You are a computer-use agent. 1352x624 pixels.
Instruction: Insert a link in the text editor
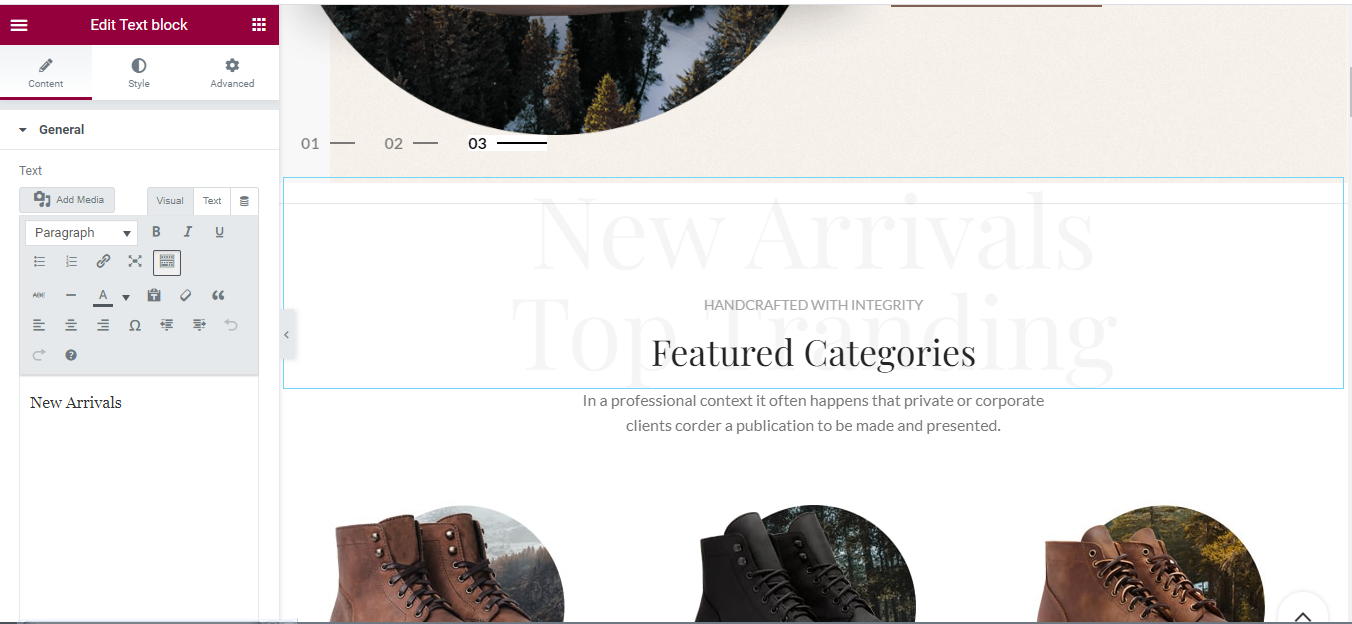pos(103,262)
